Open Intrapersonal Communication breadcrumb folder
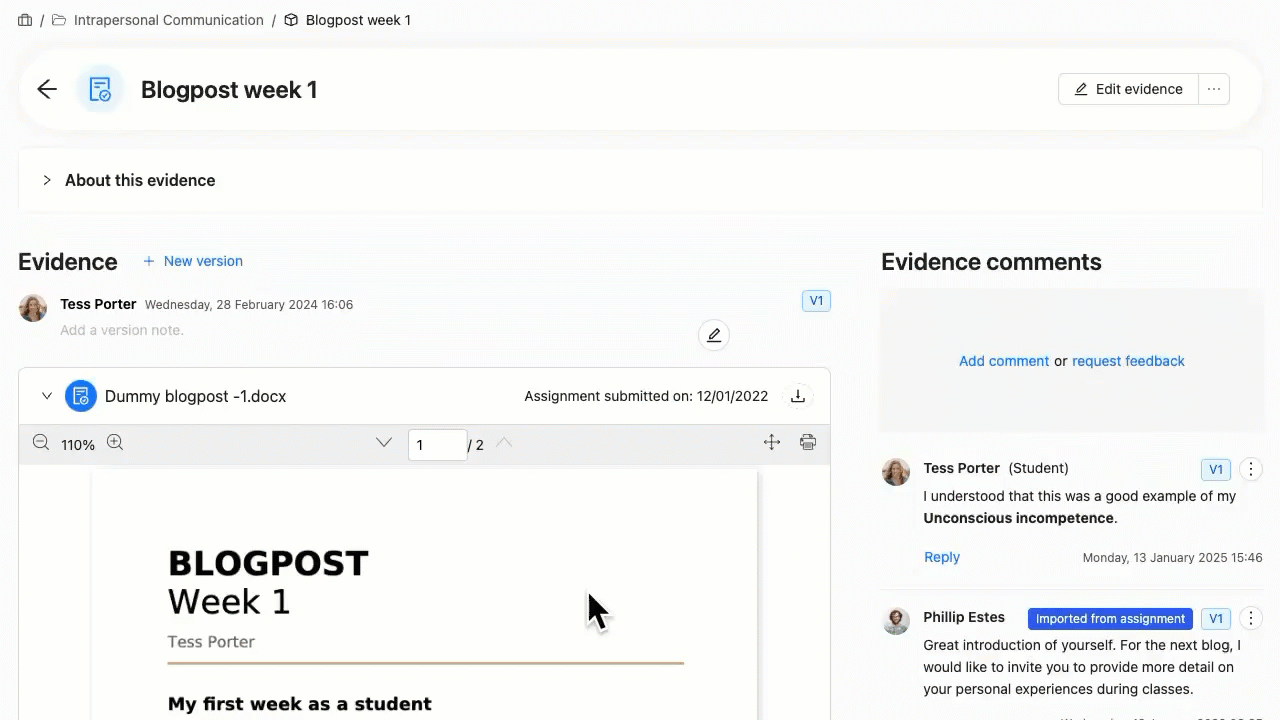 click(158, 20)
